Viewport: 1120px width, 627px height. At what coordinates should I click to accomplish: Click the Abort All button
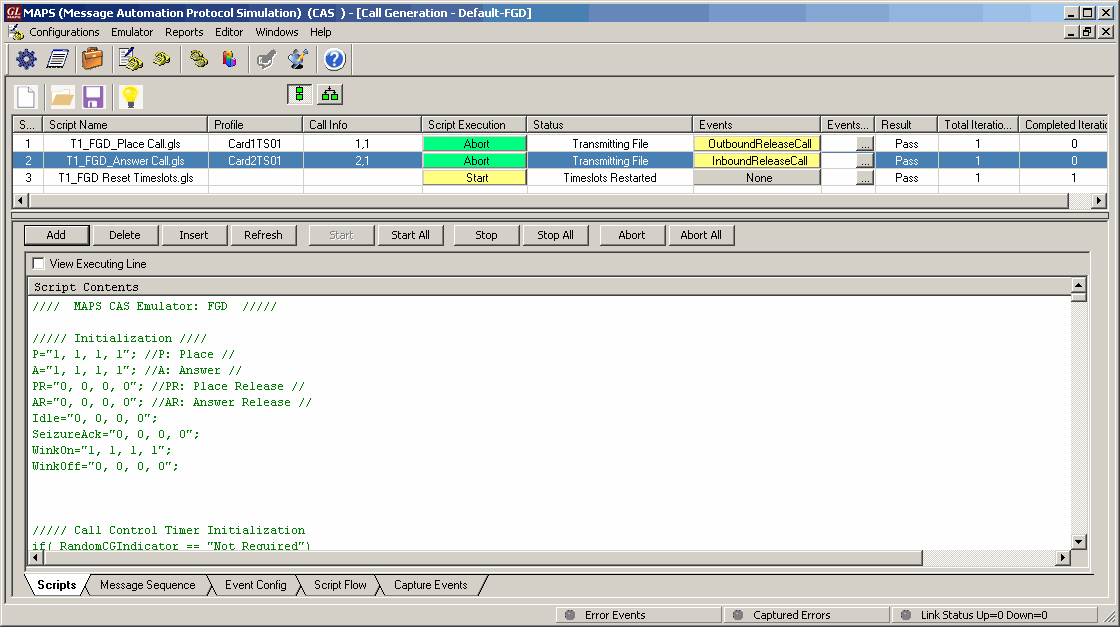coord(701,235)
